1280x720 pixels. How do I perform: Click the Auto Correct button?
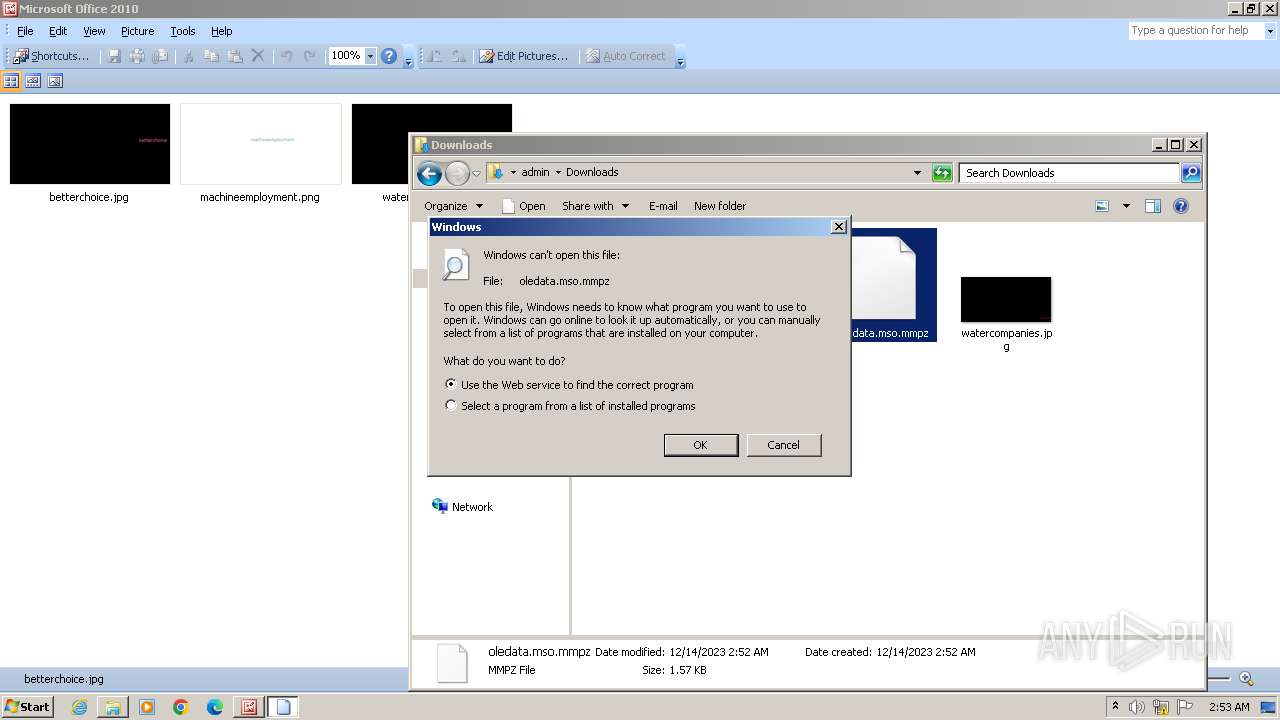pyautogui.click(x=626, y=56)
